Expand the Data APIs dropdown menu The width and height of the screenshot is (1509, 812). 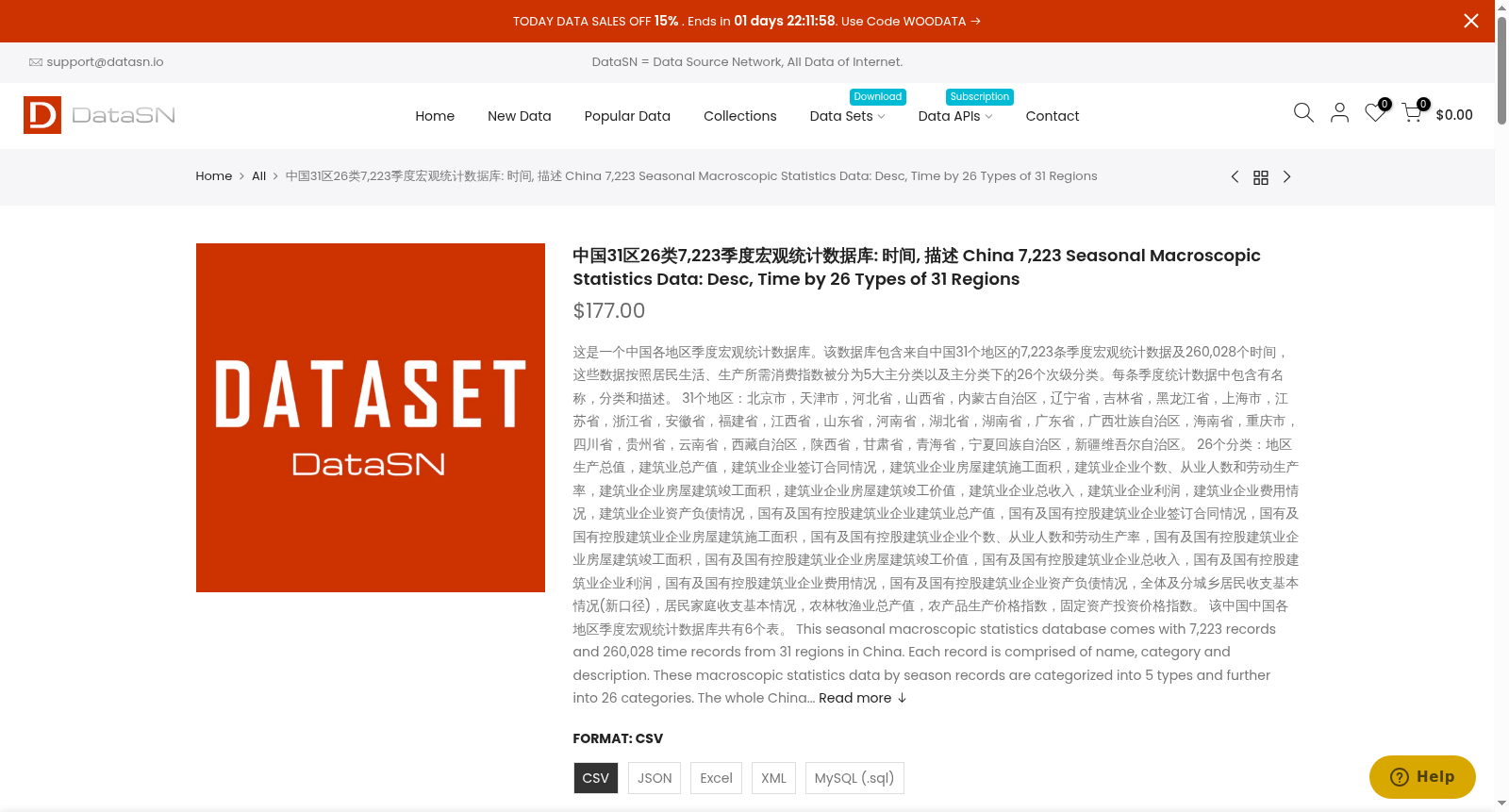(x=955, y=116)
